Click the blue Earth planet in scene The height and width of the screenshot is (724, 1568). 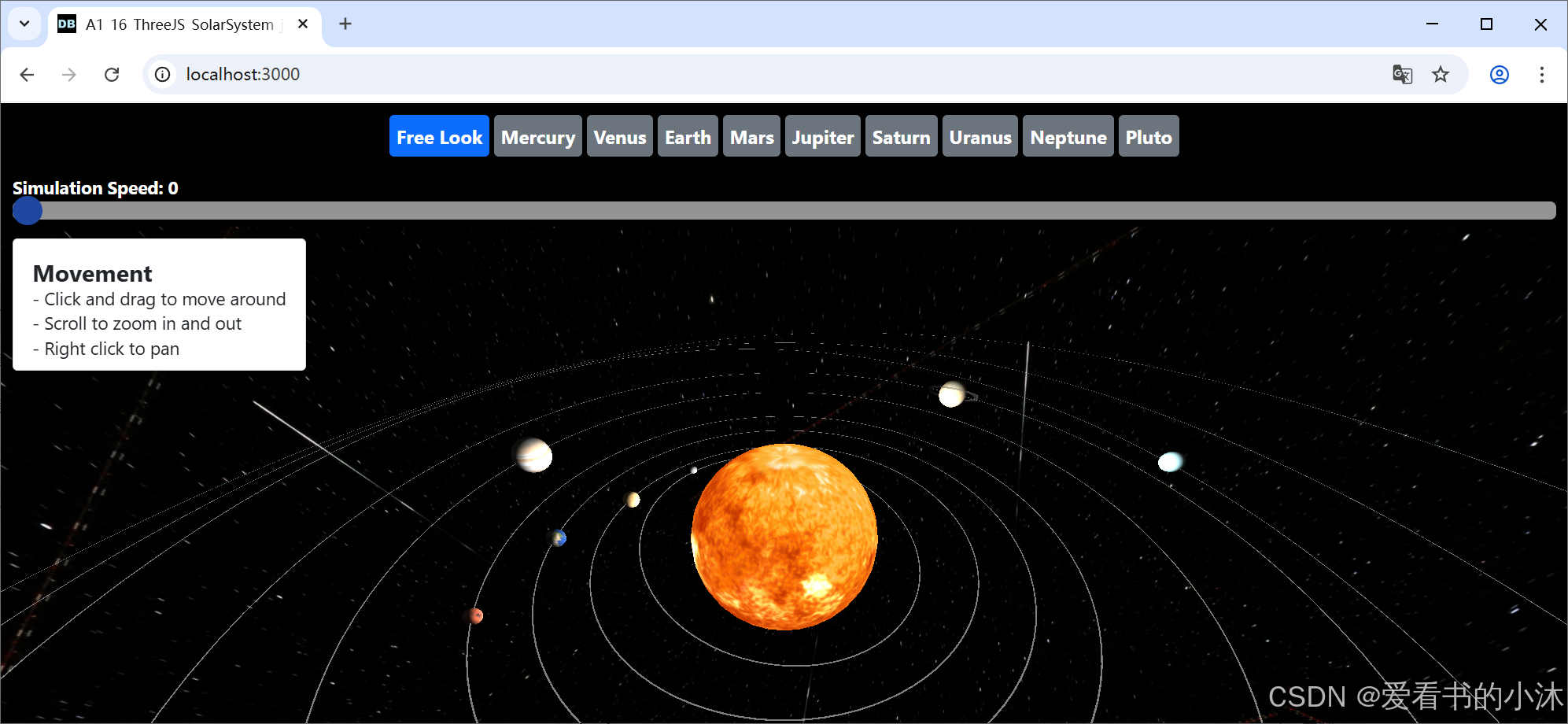point(558,538)
